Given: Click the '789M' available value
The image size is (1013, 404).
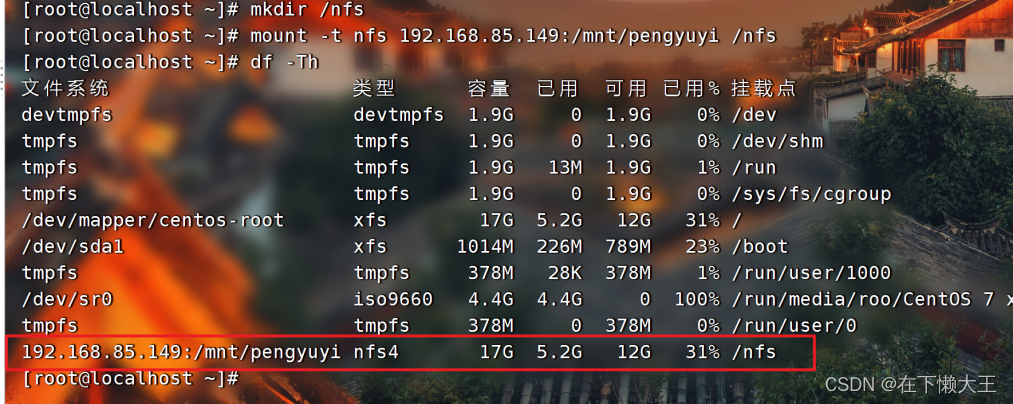Looking at the screenshot, I should [628, 247].
